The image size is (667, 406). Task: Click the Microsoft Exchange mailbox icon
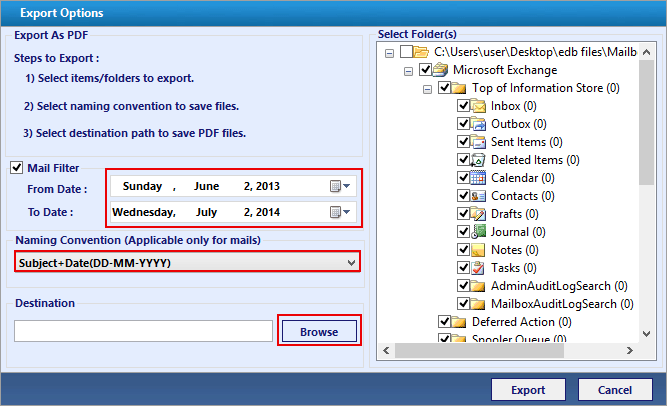tap(441, 70)
